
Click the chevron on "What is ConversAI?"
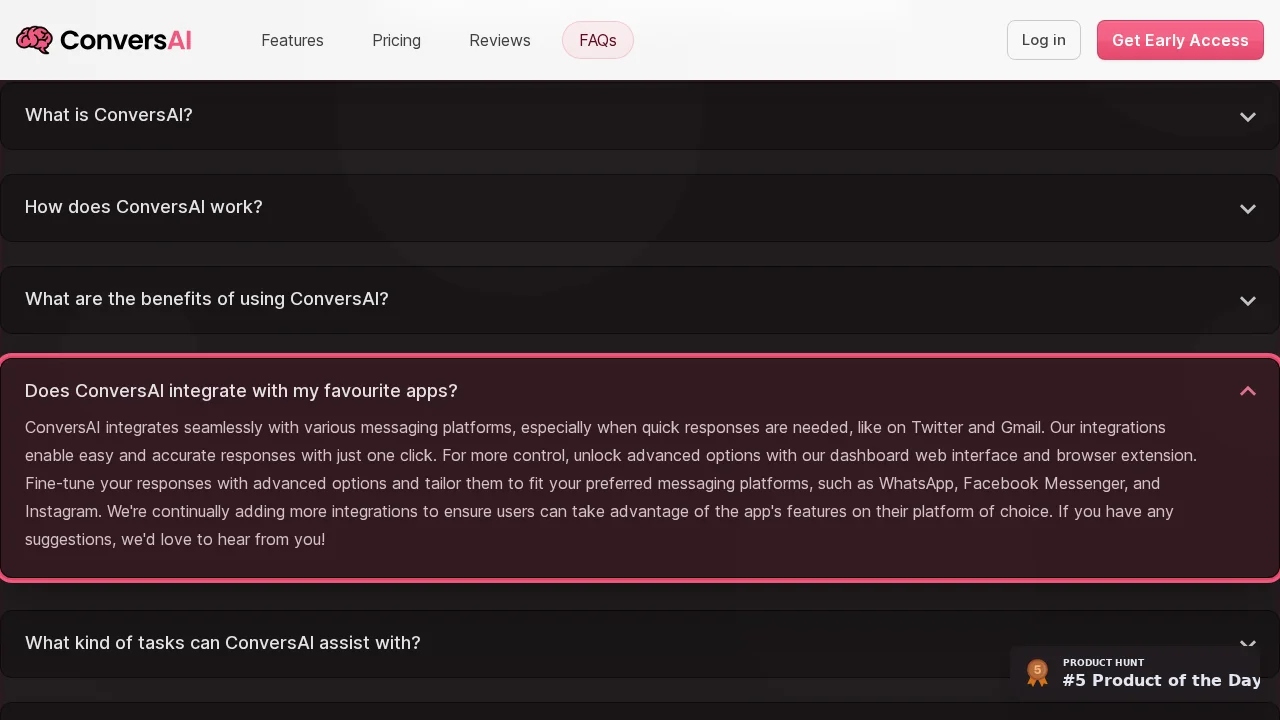tap(1248, 116)
